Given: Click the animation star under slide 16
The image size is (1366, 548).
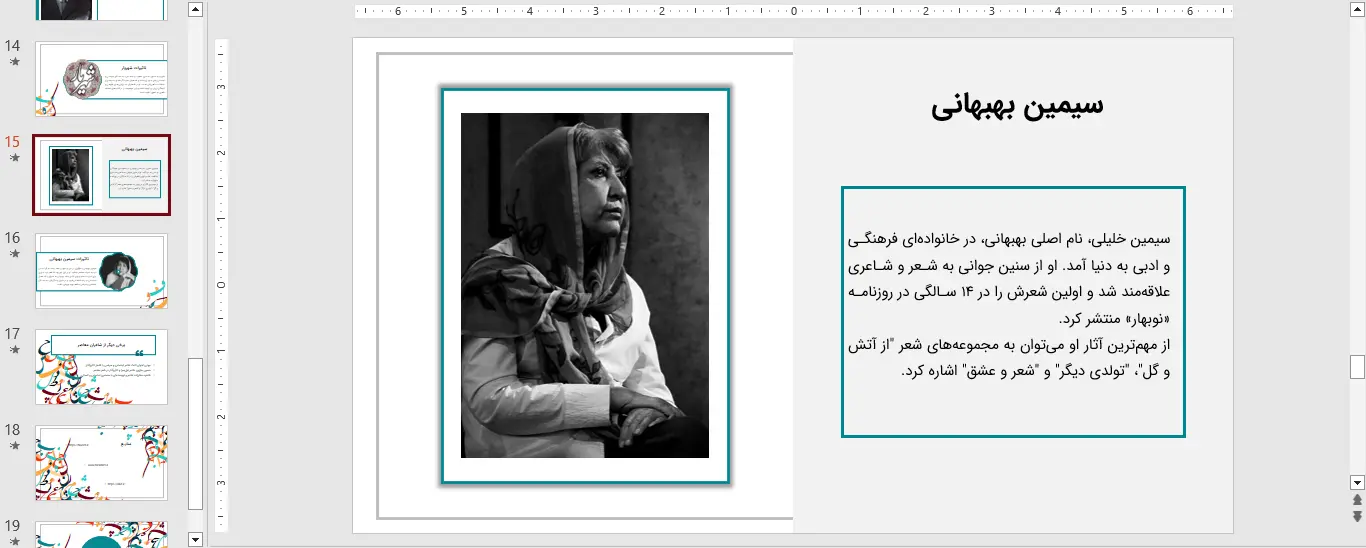Looking at the screenshot, I should [x=14, y=254].
